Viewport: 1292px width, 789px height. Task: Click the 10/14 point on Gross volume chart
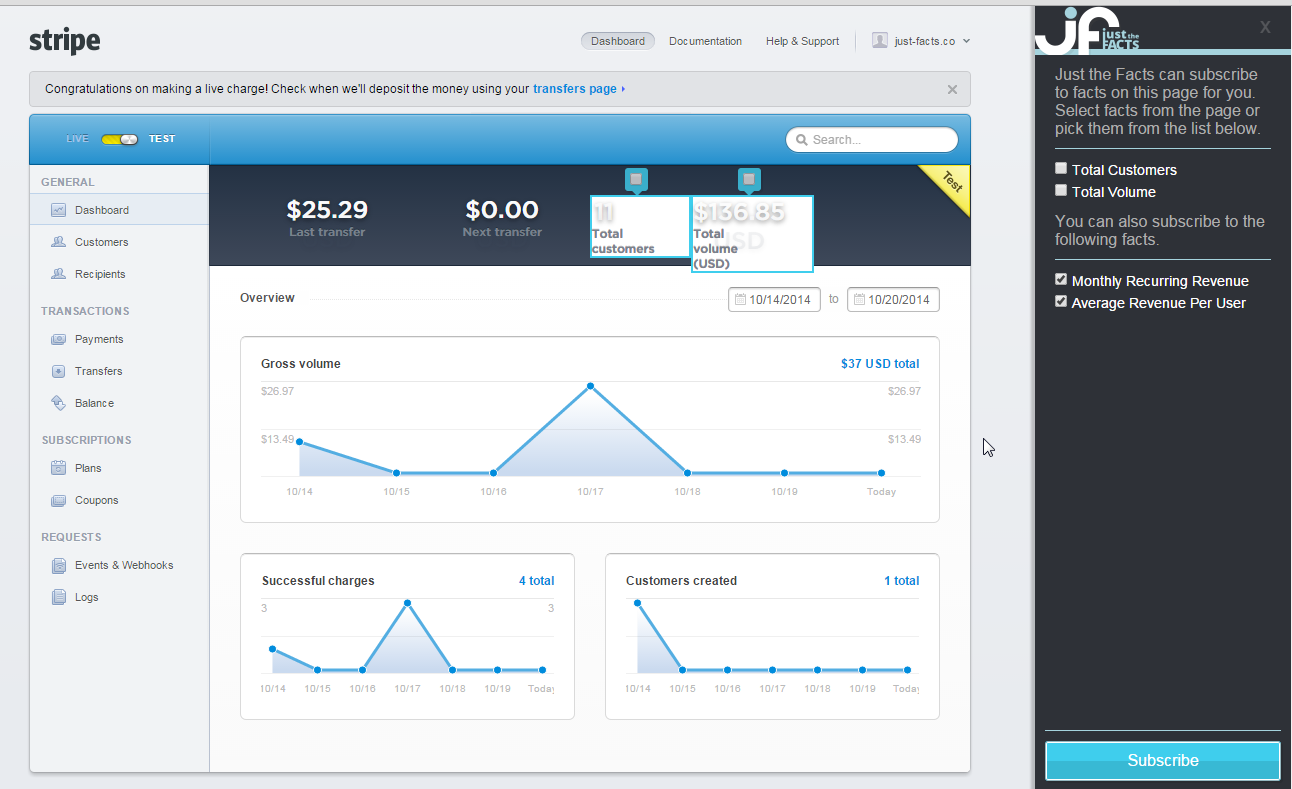(x=299, y=442)
